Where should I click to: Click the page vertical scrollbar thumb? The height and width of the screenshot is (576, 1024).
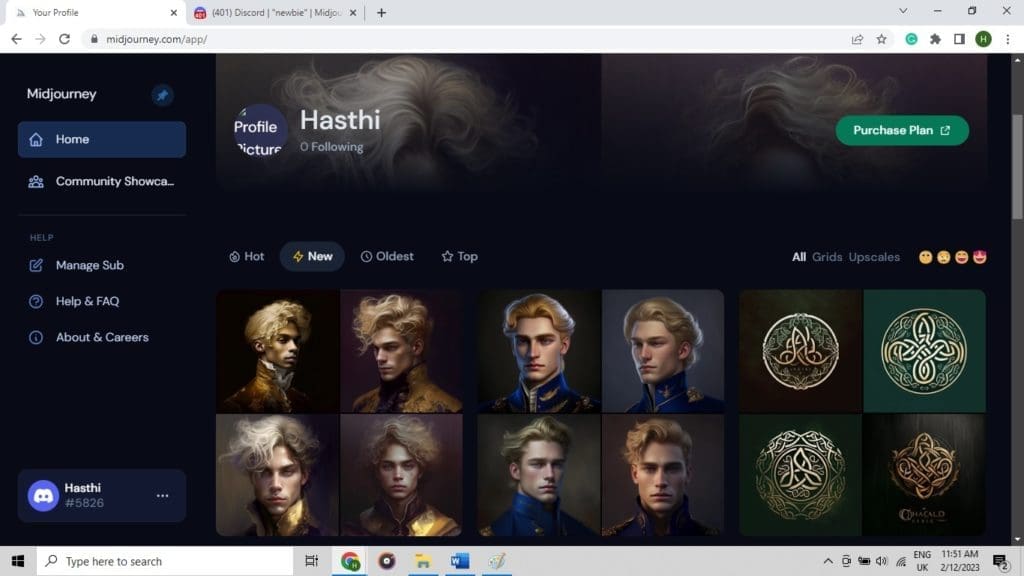(1017, 167)
